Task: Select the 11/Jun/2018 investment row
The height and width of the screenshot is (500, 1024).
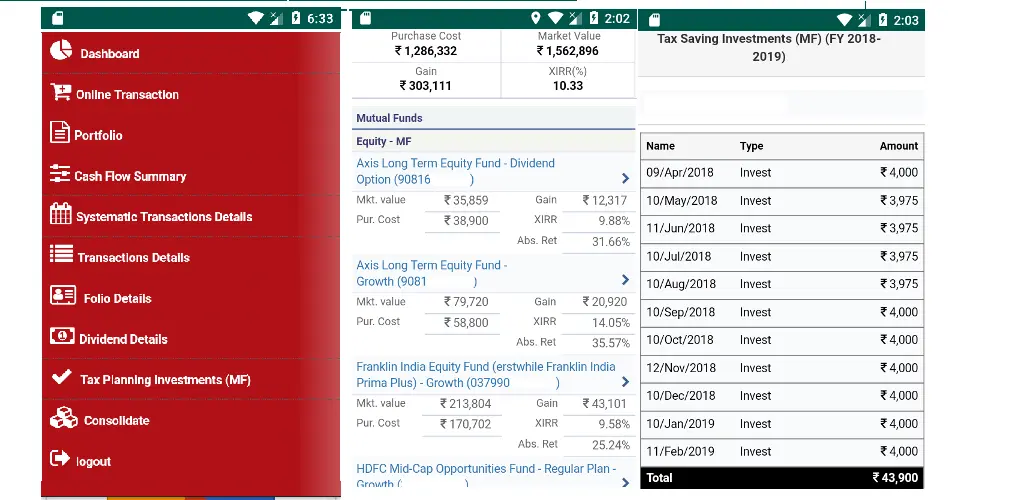Action: coord(782,228)
